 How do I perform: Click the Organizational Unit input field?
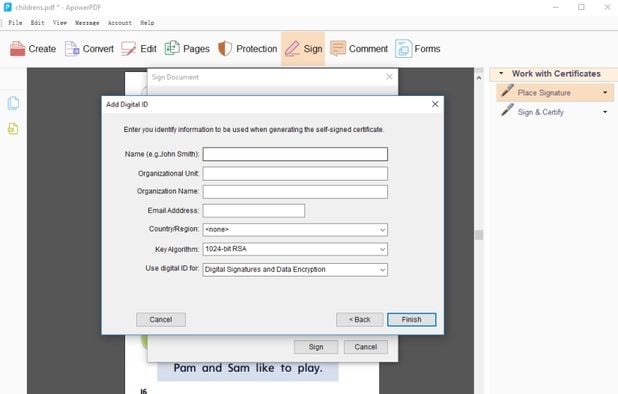[295, 173]
